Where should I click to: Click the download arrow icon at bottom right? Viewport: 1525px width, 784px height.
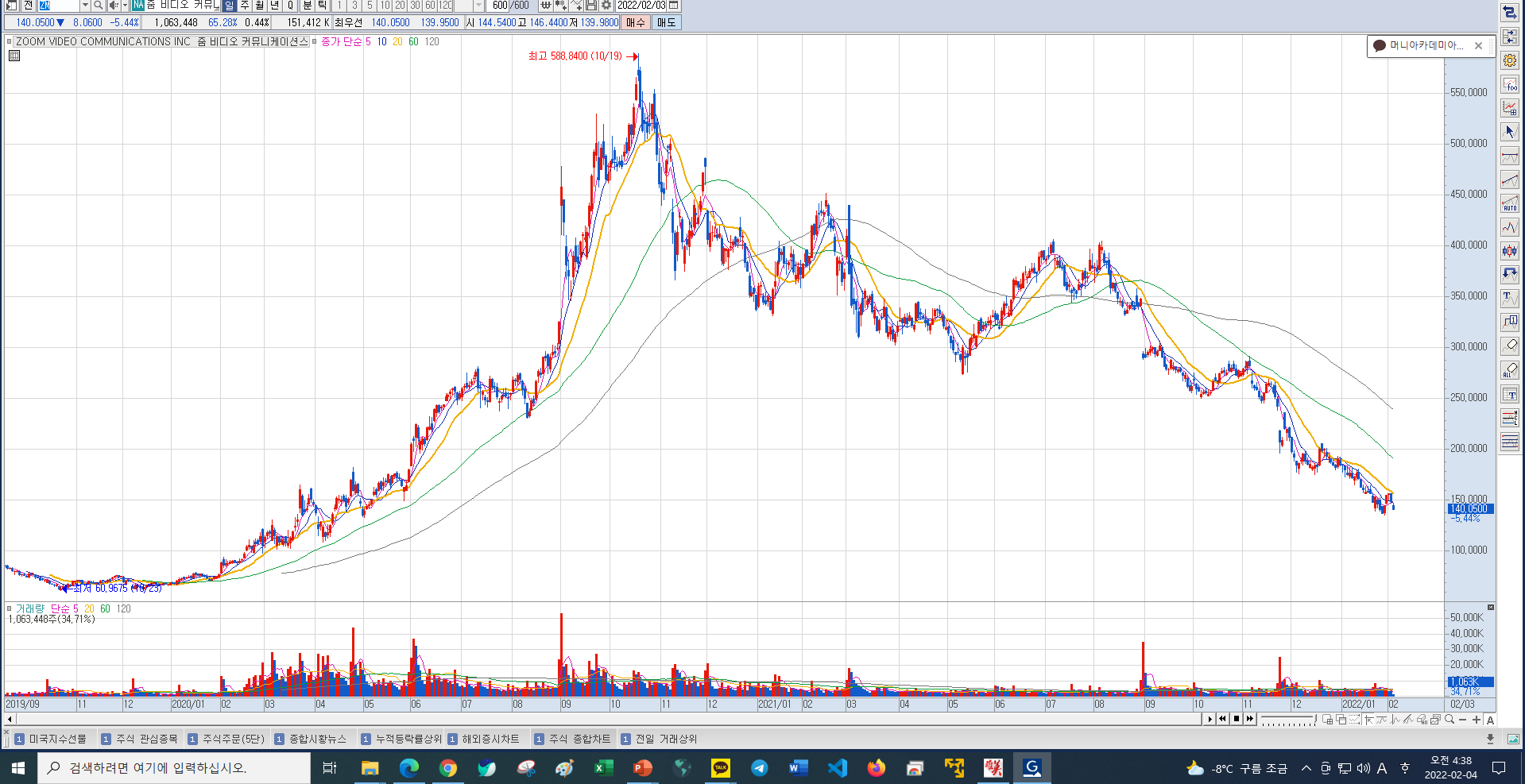tap(1490, 739)
